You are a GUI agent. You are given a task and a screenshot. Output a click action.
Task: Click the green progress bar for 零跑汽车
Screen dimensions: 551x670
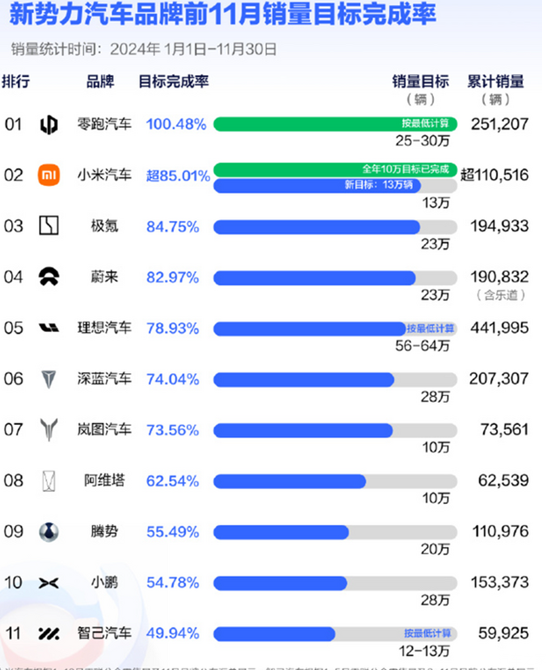335,124
